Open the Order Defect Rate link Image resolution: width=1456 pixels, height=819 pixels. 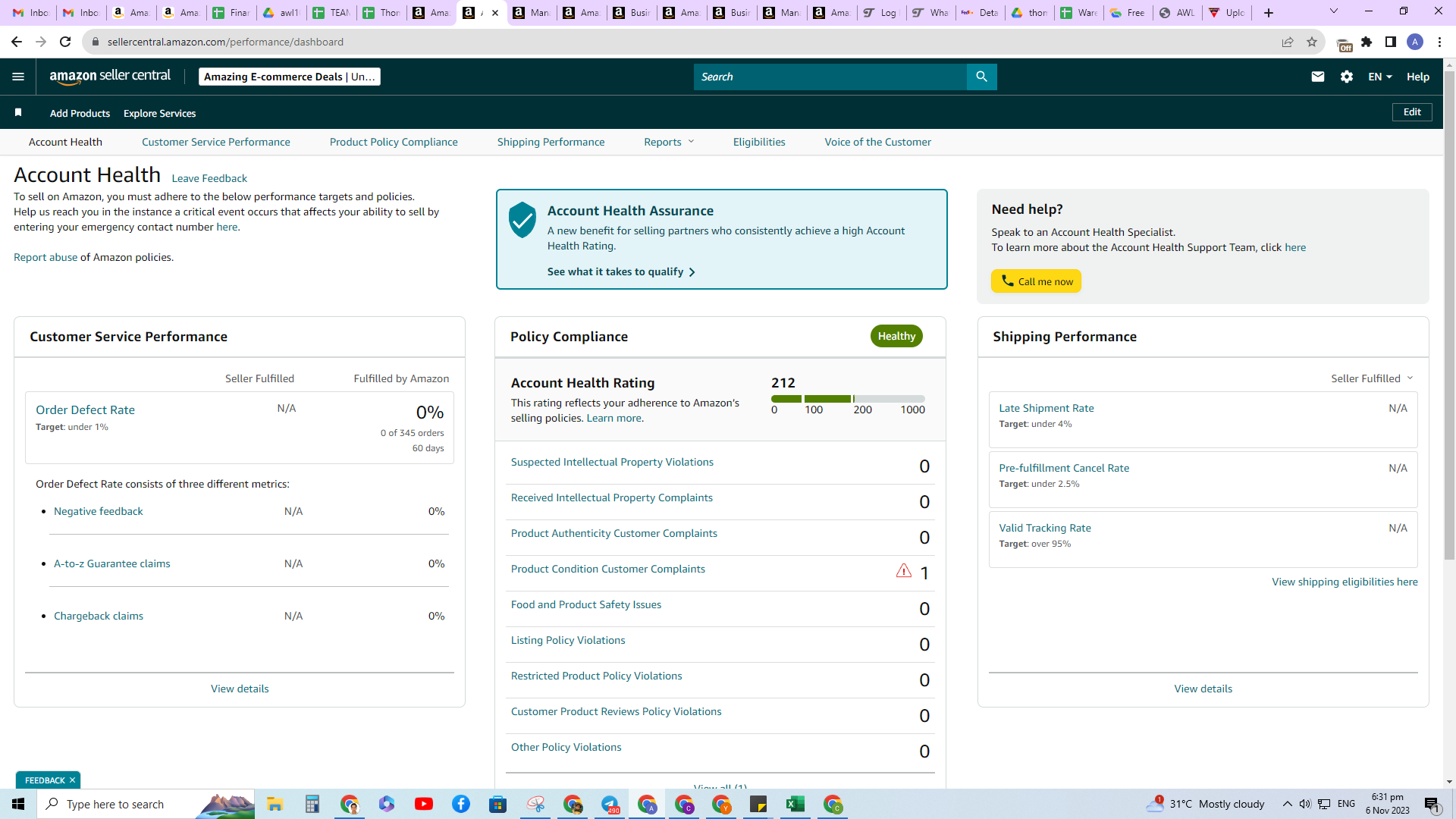[x=85, y=409]
